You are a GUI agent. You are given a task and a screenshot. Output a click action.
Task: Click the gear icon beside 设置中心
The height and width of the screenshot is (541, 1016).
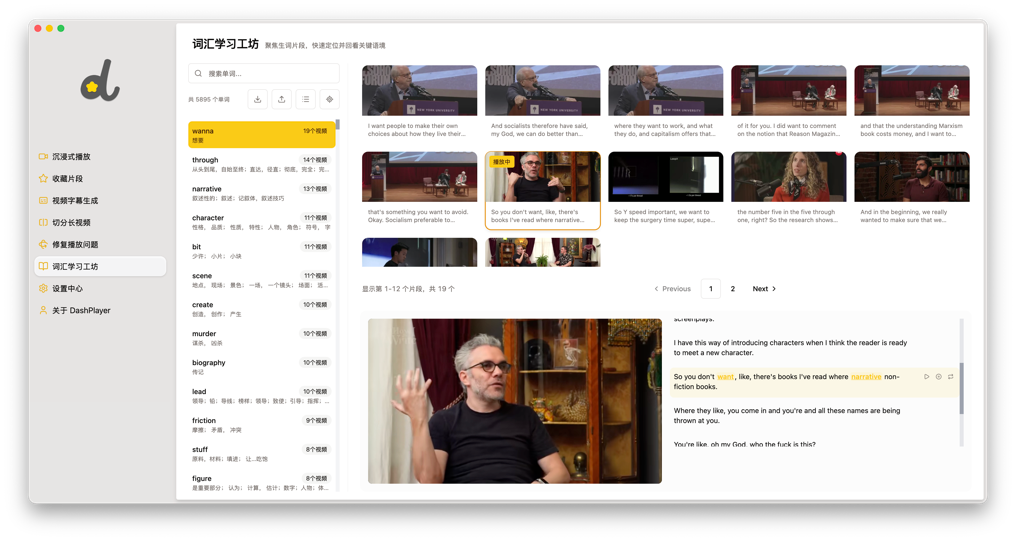(43, 288)
